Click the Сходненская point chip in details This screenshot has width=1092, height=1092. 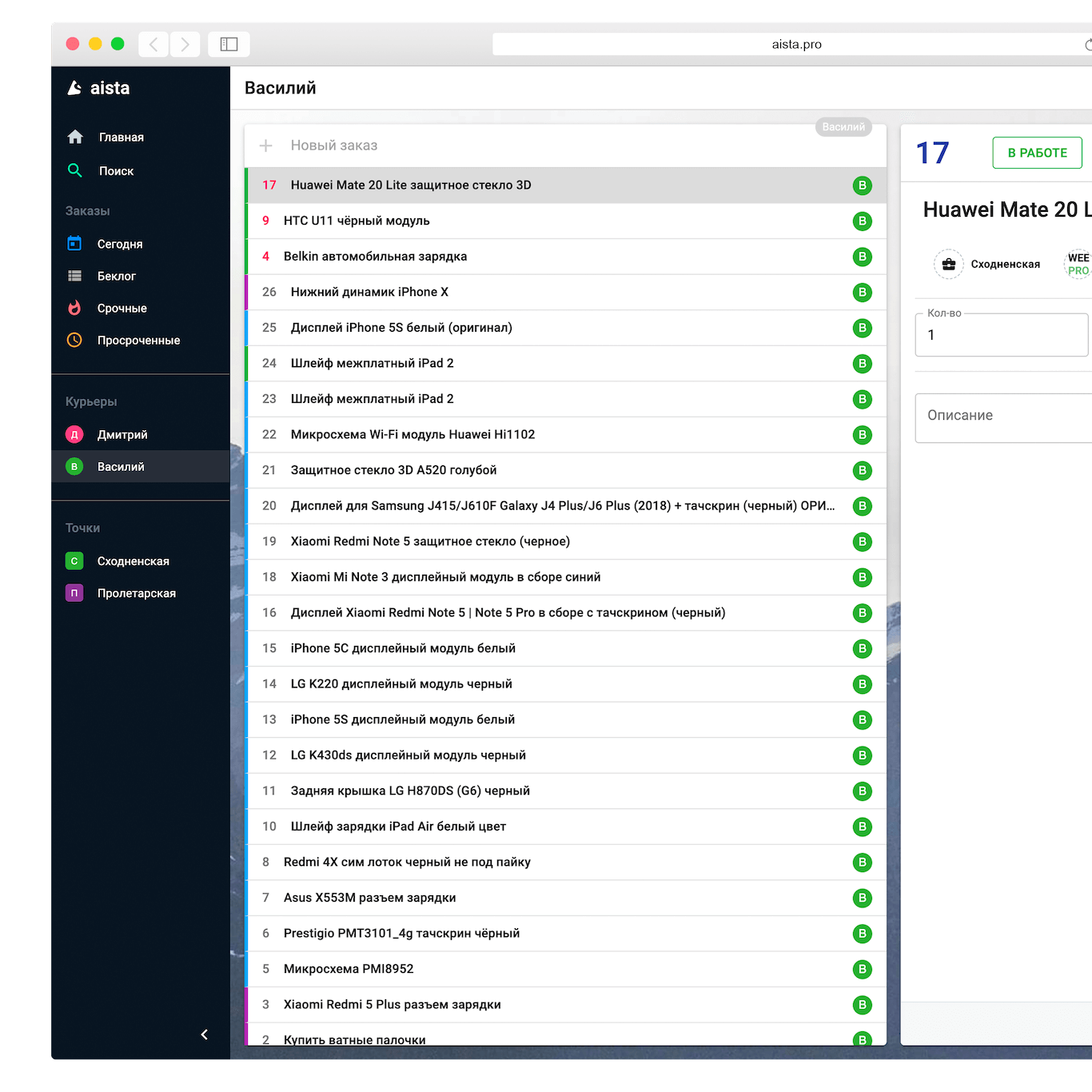(988, 264)
